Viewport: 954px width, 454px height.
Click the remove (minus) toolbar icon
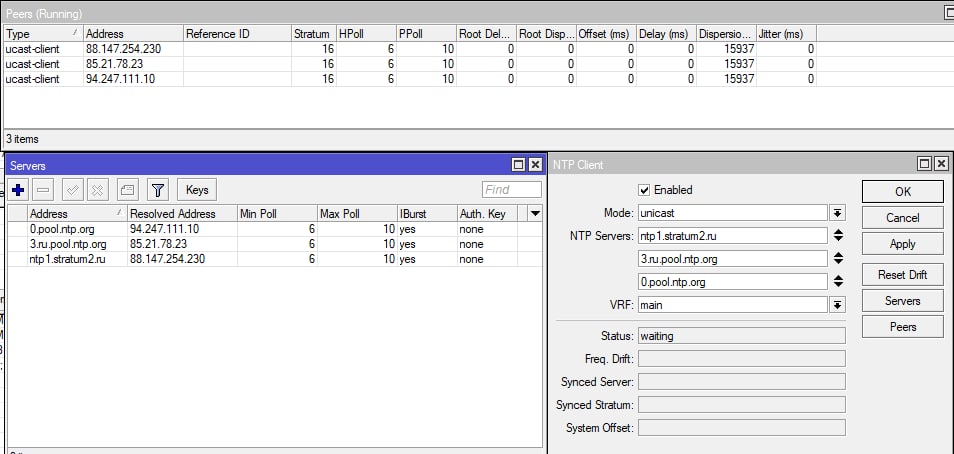(43, 190)
